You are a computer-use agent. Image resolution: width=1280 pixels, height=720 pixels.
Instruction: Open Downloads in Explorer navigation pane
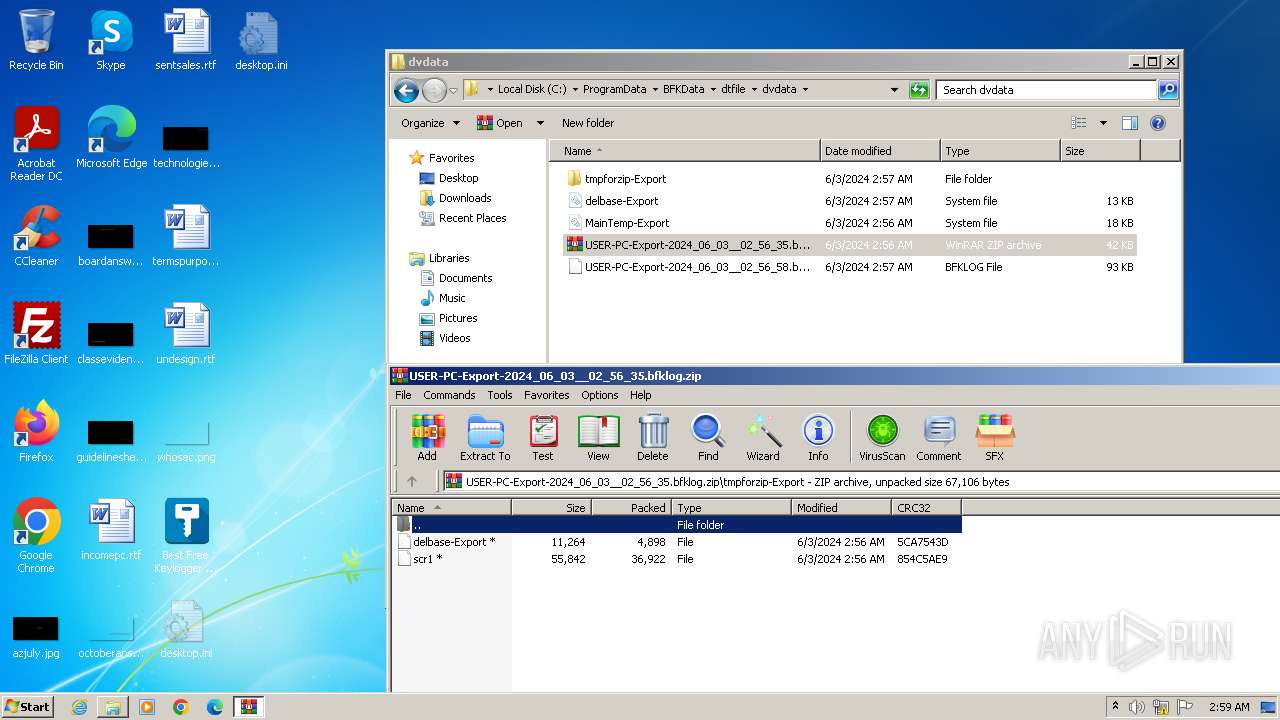465,198
